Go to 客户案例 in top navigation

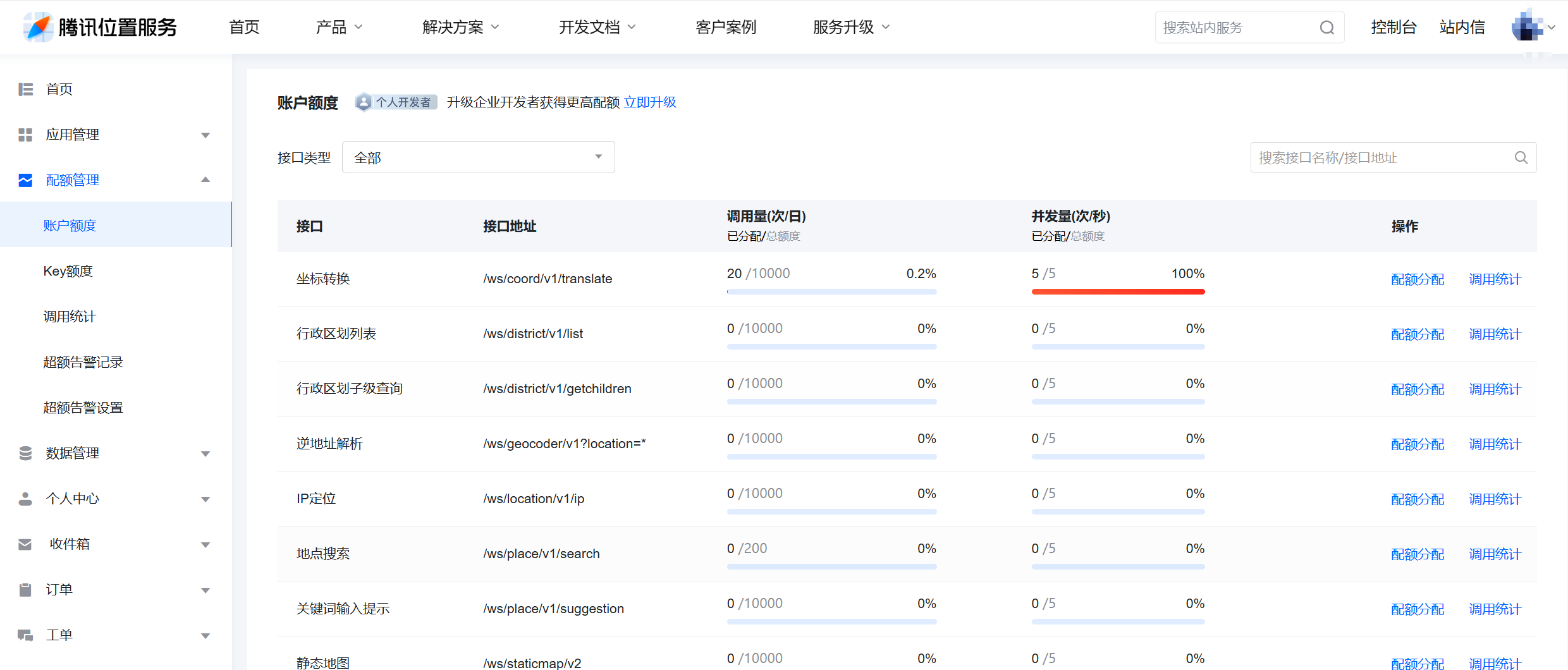(726, 27)
